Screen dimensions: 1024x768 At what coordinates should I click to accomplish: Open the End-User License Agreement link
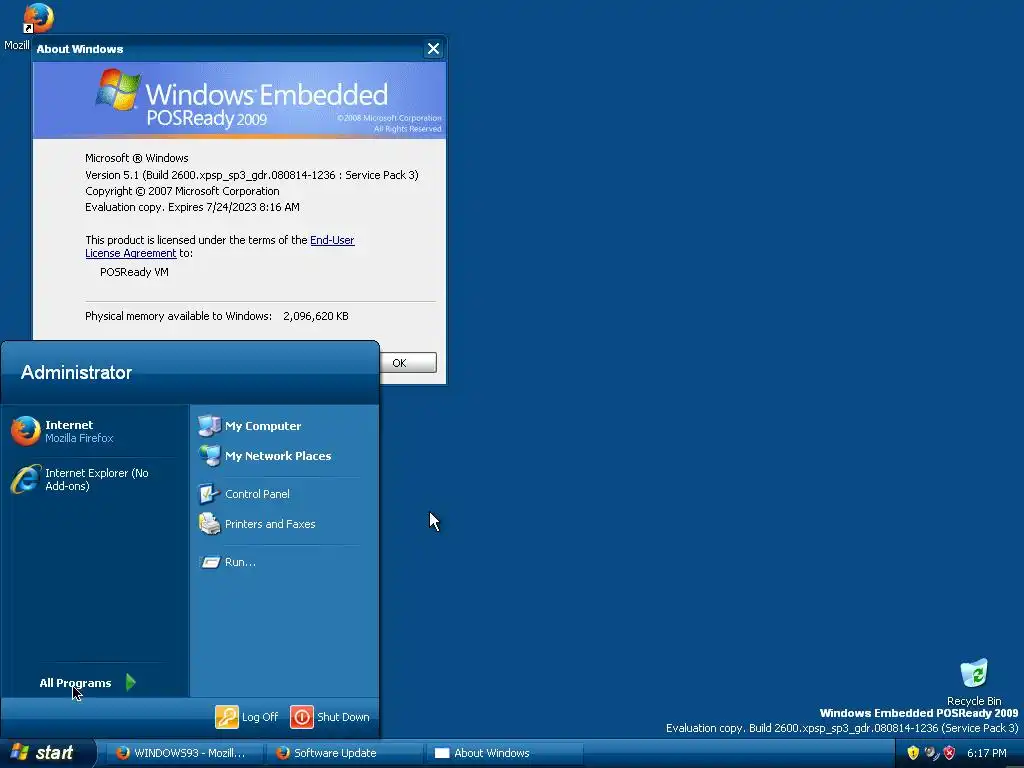coord(332,240)
